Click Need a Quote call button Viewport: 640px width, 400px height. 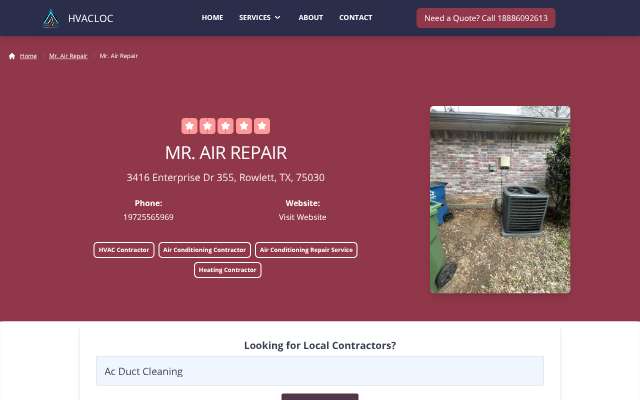[x=486, y=18]
